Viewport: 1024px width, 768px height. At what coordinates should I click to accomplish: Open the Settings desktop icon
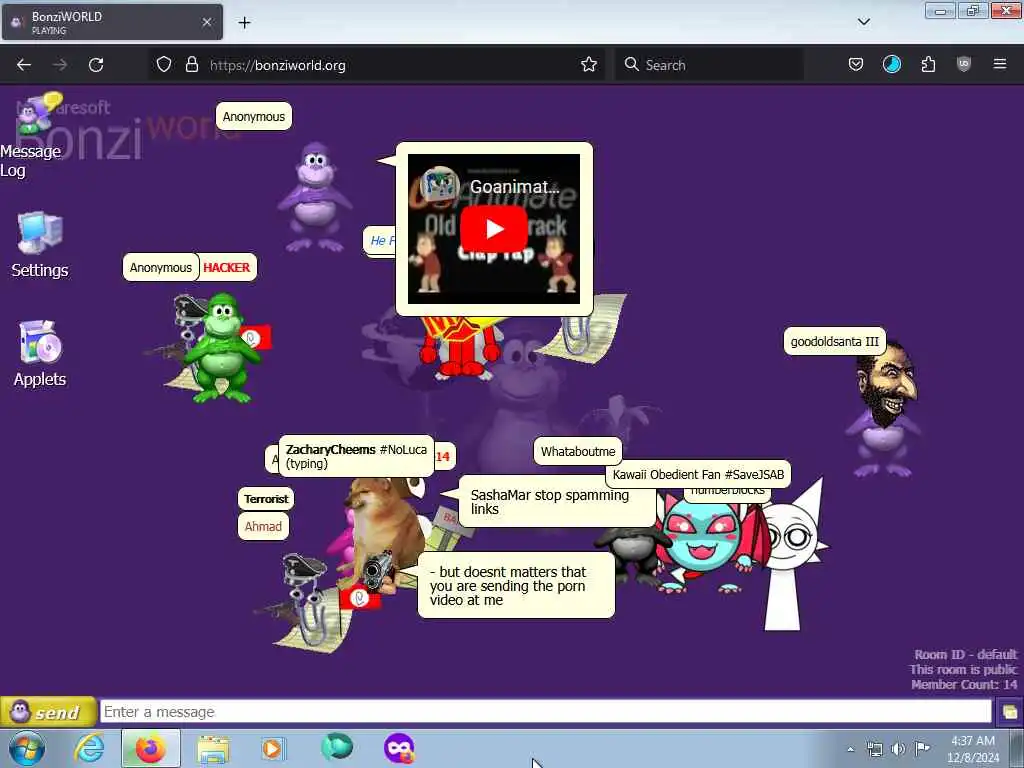tap(39, 245)
